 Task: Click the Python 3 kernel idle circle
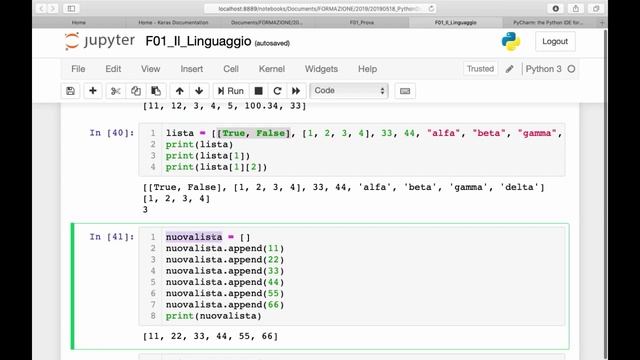(x=571, y=69)
